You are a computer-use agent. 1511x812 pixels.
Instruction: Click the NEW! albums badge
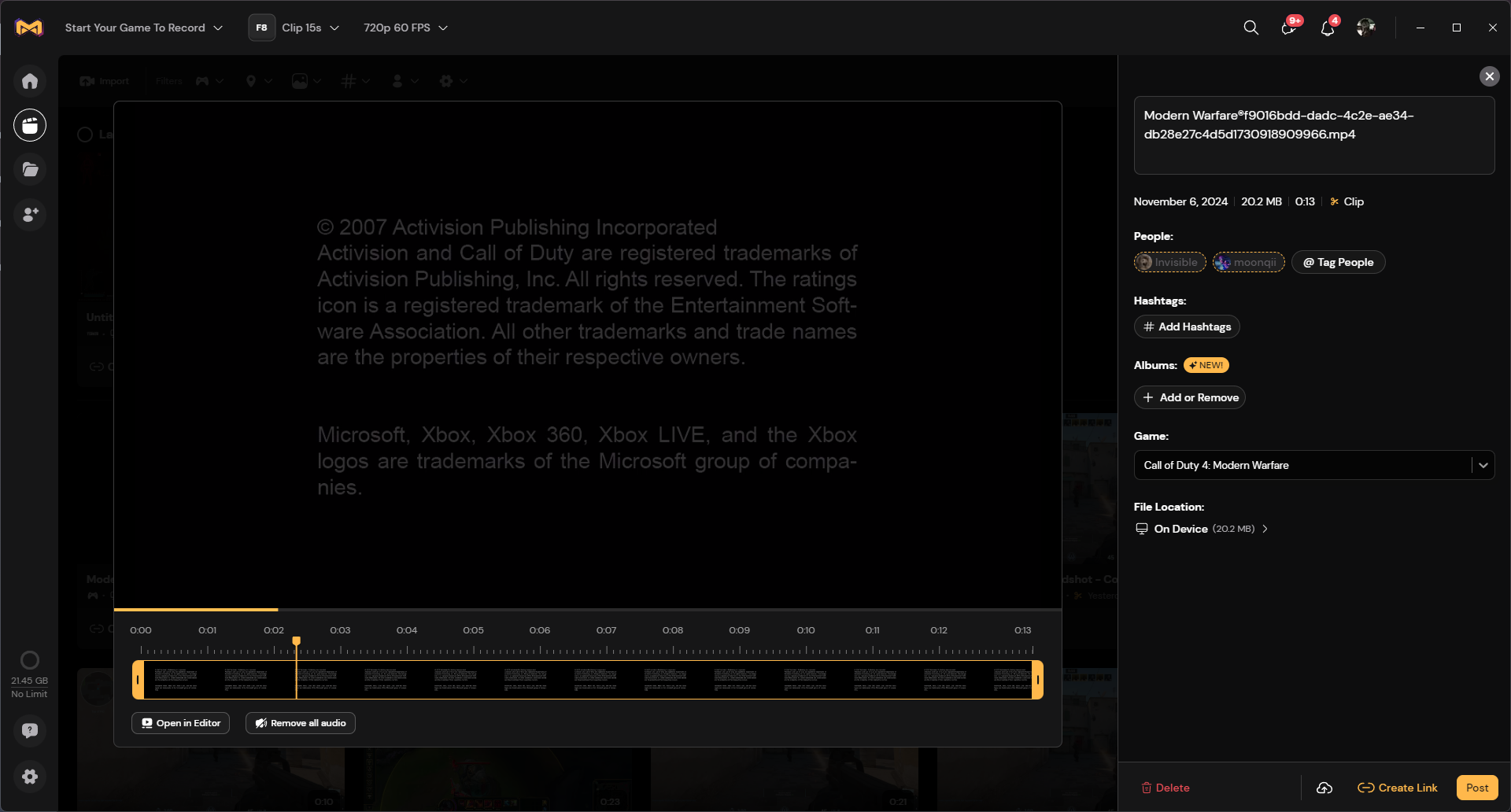(x=1206, y=365)
